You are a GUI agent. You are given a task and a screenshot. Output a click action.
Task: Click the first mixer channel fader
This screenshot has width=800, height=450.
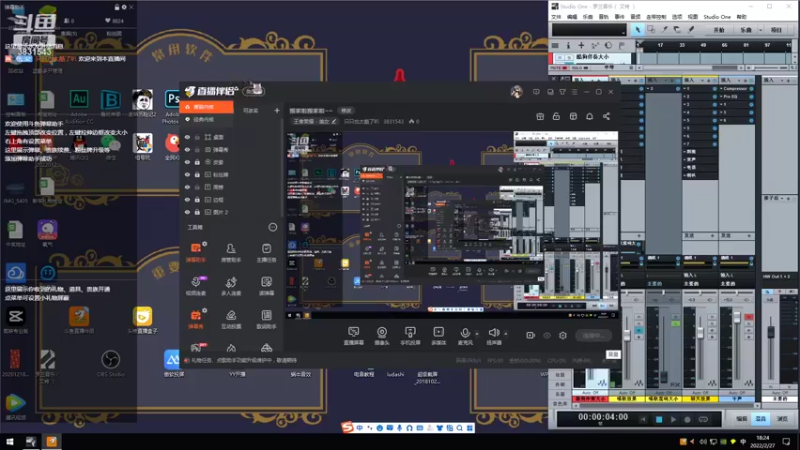pos(627,334)
